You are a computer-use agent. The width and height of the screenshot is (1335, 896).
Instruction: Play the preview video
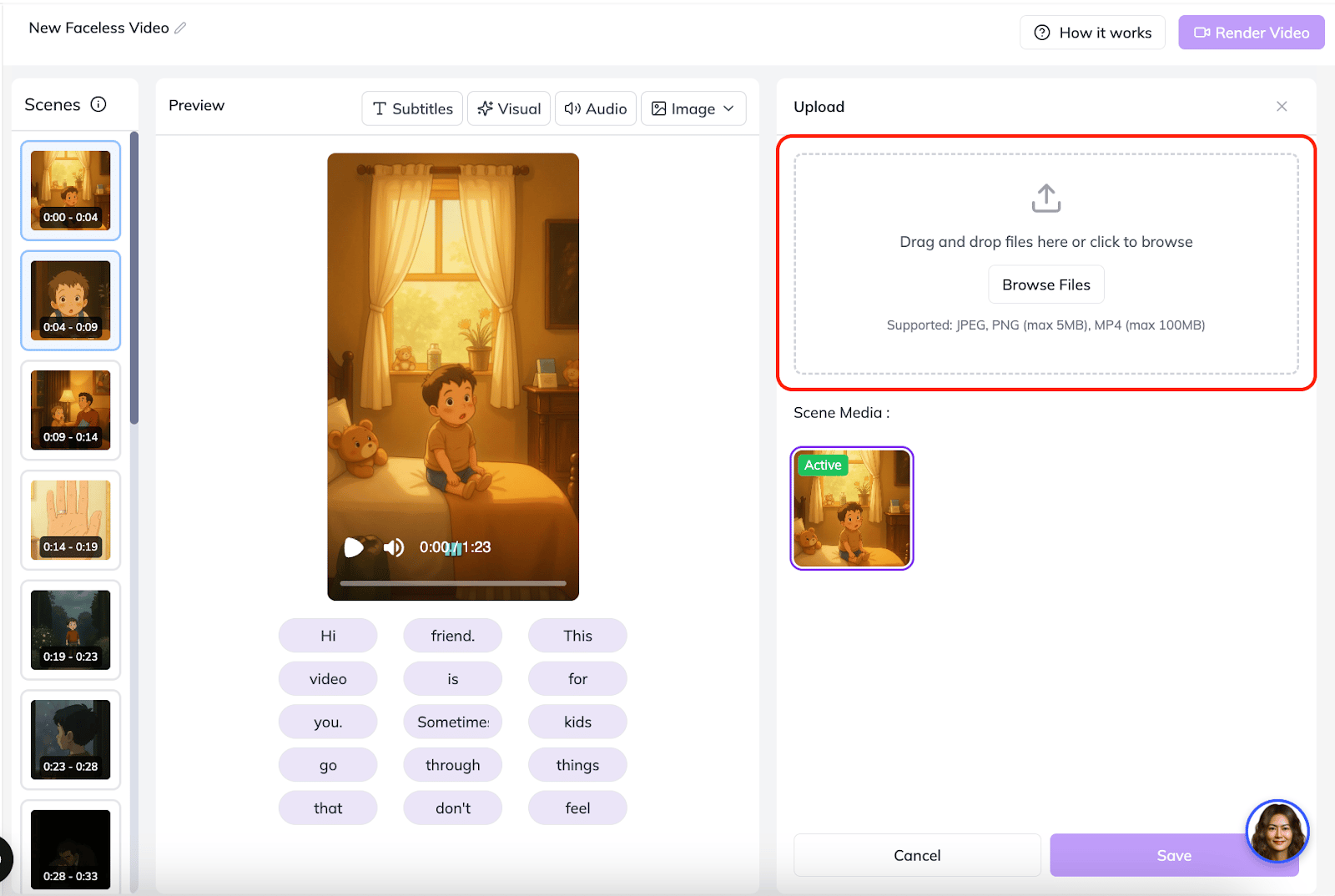point(354,547)
